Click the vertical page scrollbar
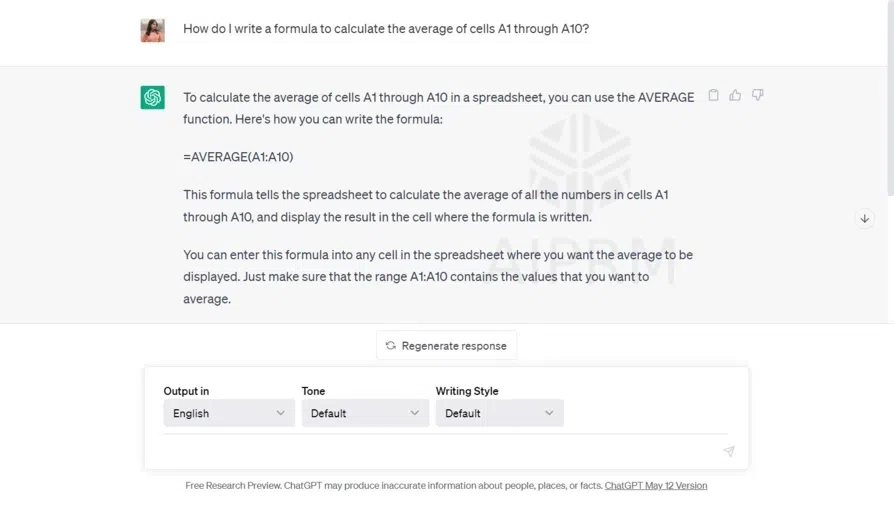This screenshot has height=510, width=894. click(x=889, y=100)
